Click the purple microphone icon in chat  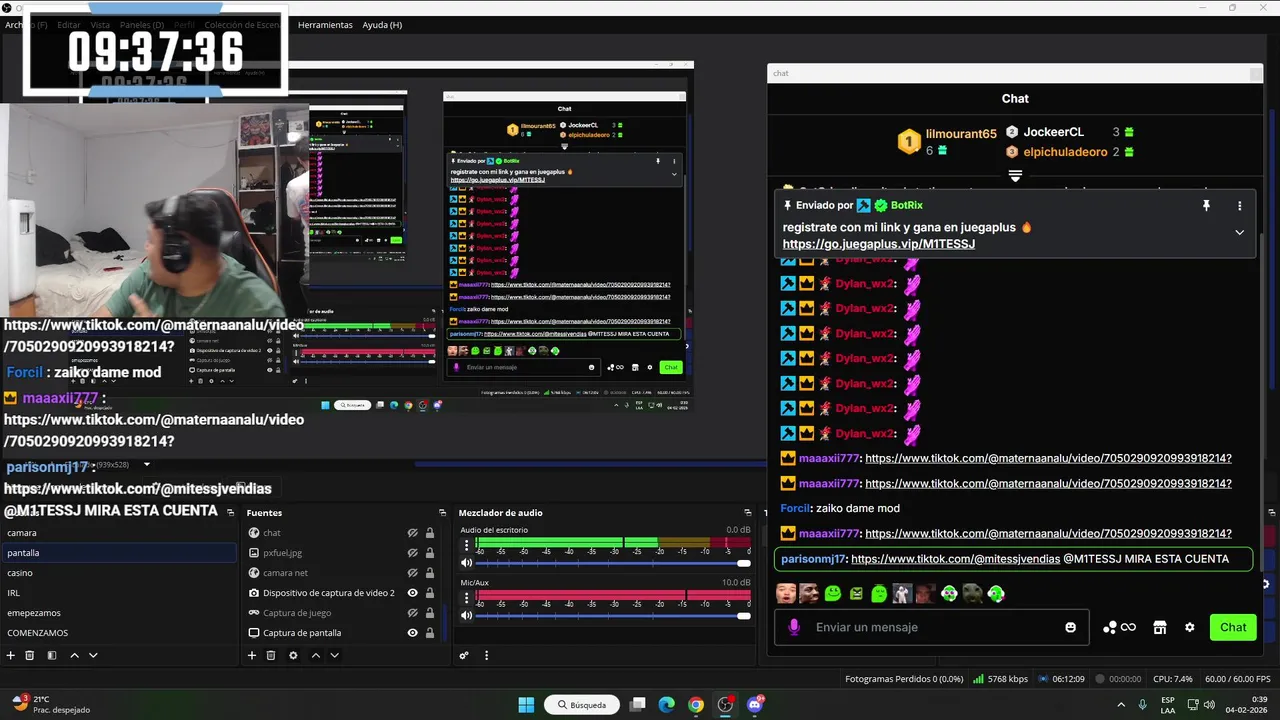pyautogui.click(x=794, y=627)
